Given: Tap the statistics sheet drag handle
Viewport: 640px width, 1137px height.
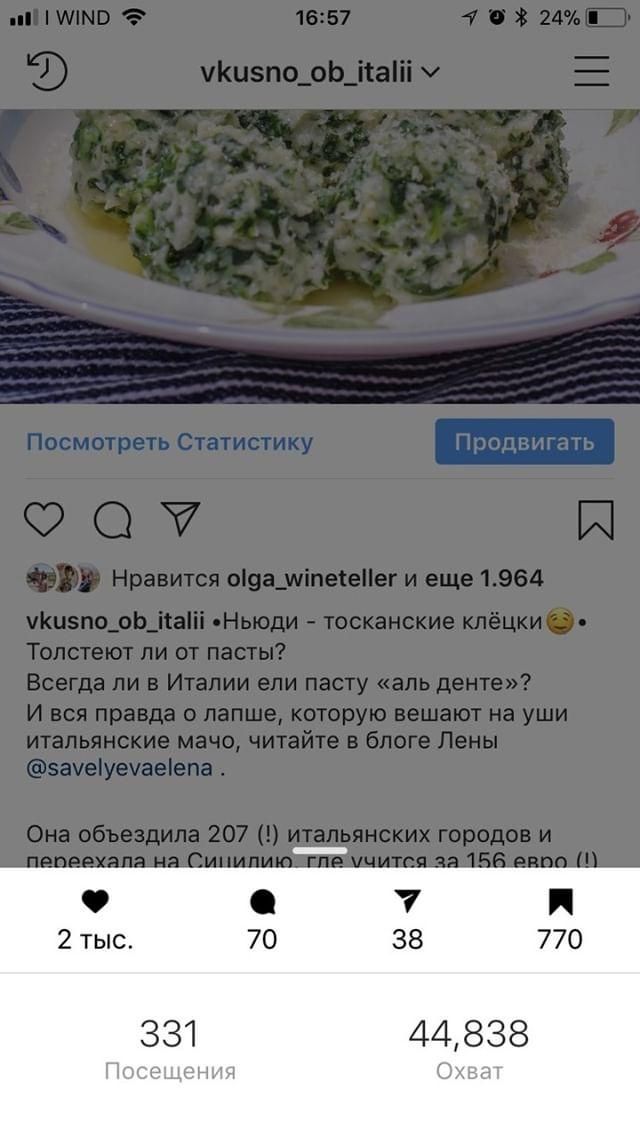Looking at the screenshot, I should 320,851.
